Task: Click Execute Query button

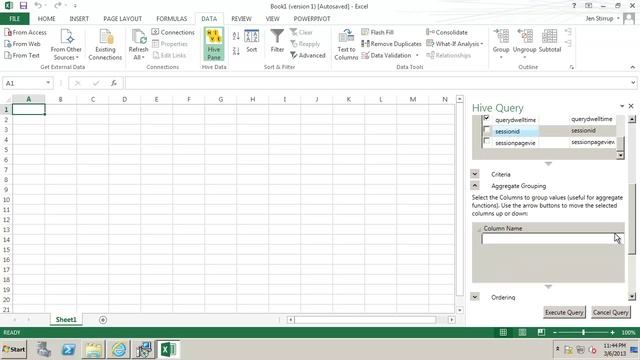Action: 564,313
